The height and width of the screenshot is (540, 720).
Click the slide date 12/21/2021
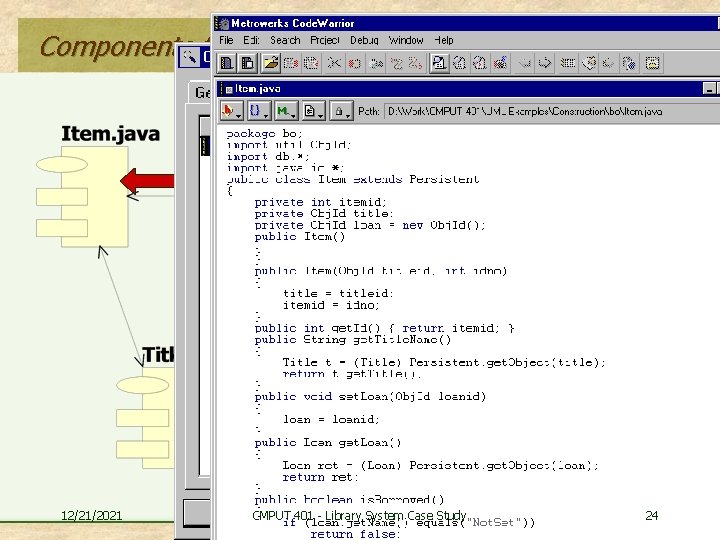[x=91, y=515]
